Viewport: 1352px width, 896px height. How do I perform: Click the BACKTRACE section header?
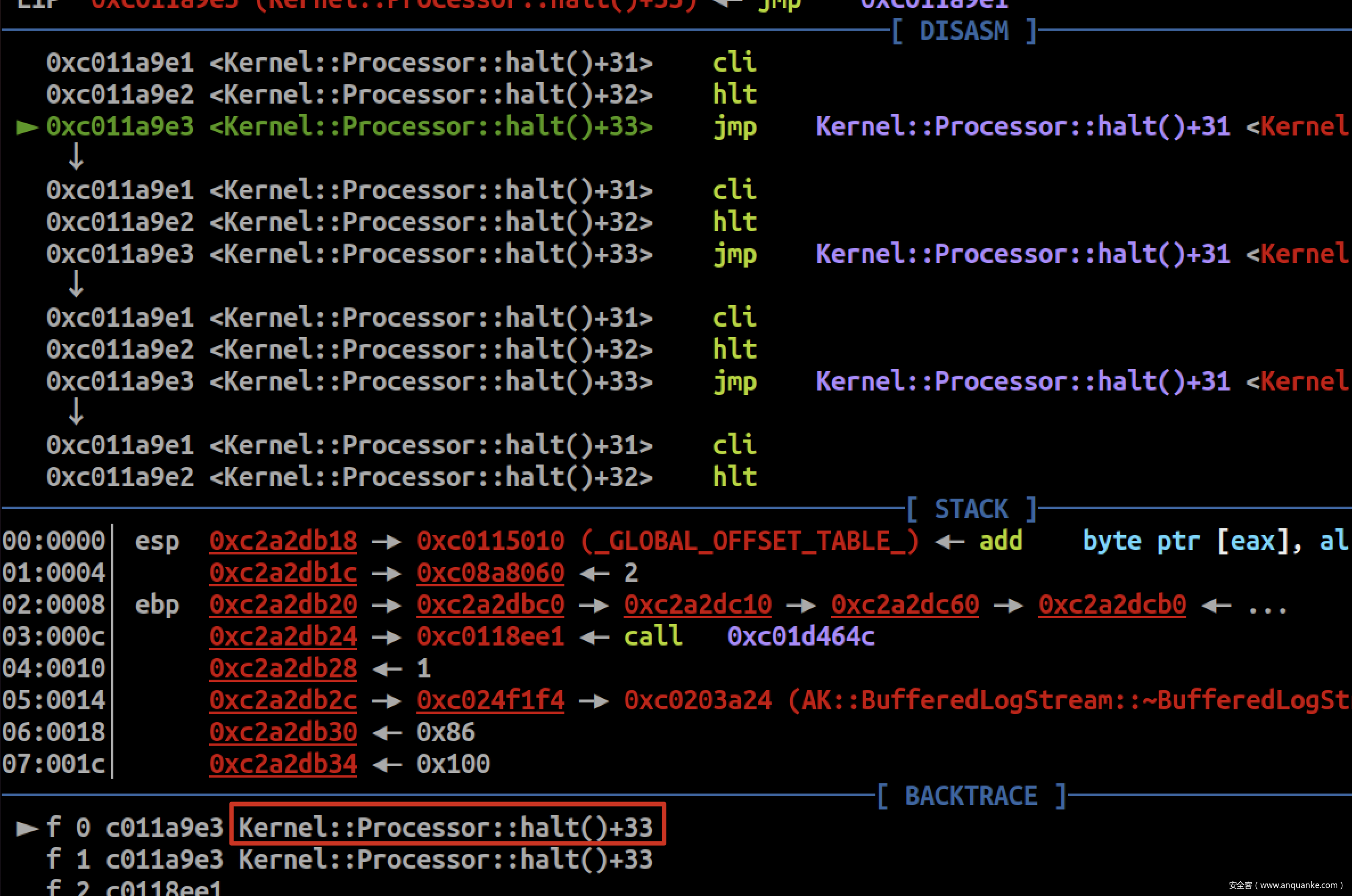pos(971,795)
